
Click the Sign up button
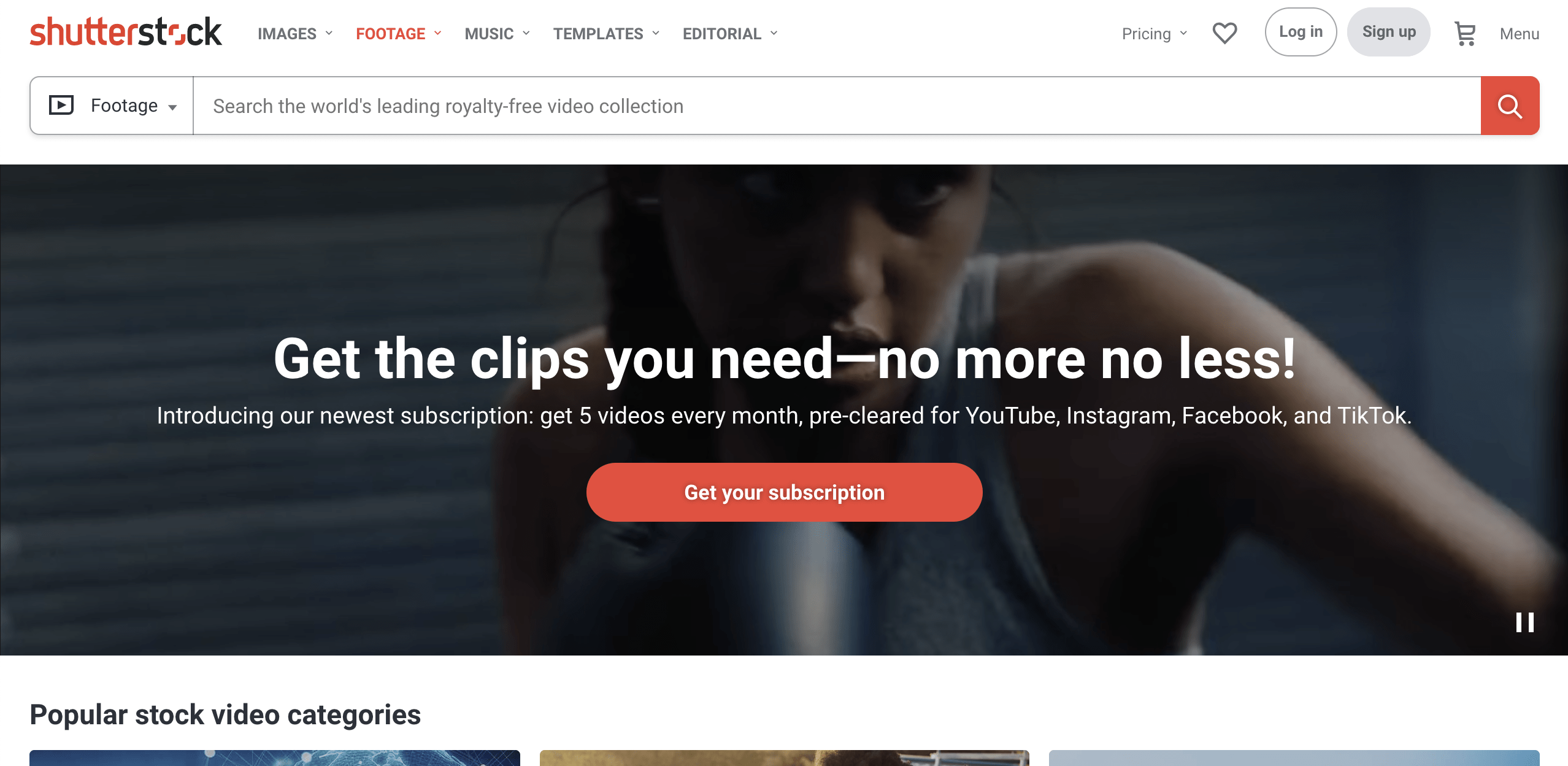[x=1389, y=32]
